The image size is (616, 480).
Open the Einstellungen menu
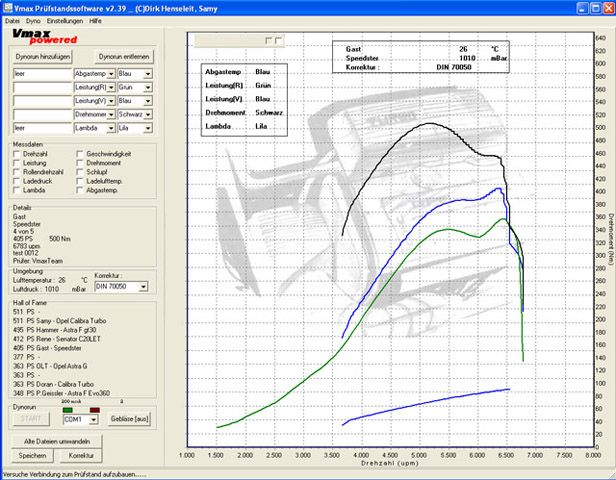coord(65,21)
